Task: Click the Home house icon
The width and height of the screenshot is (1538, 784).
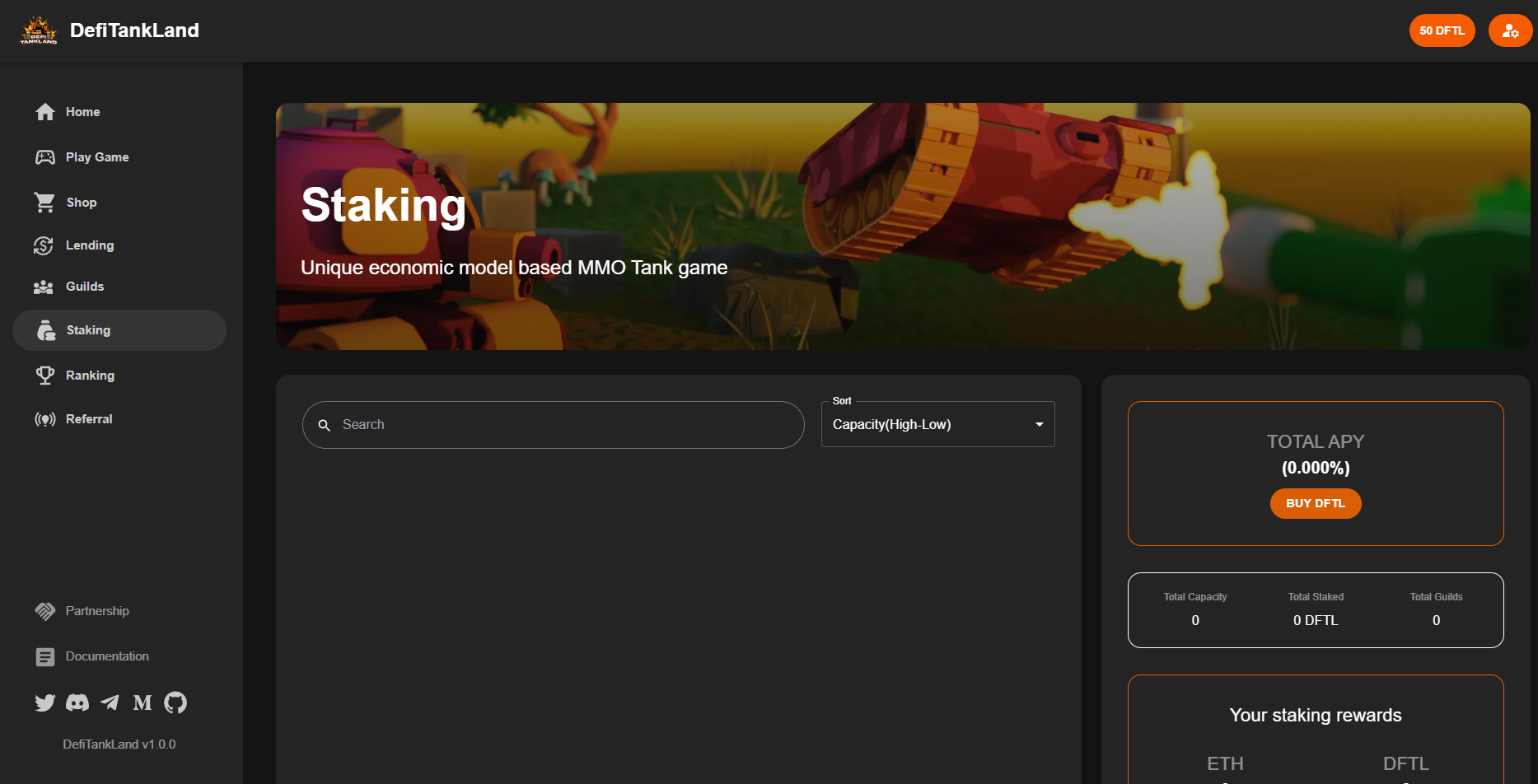Action: coord(45,112)
